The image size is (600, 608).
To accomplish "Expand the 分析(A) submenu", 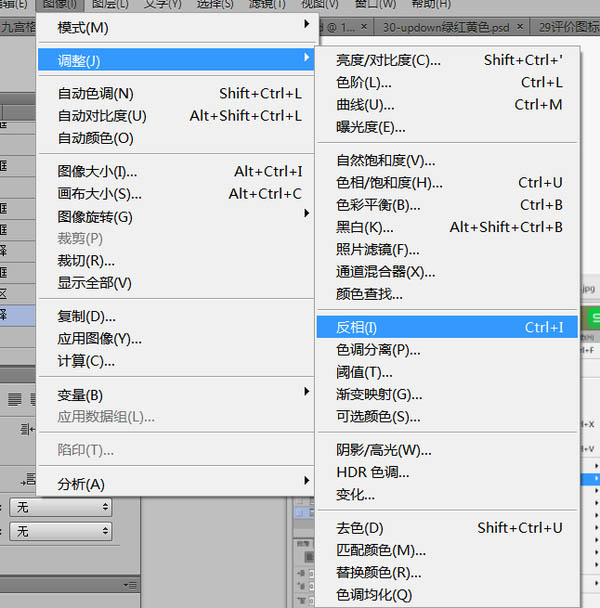I will tap(178, 484).
